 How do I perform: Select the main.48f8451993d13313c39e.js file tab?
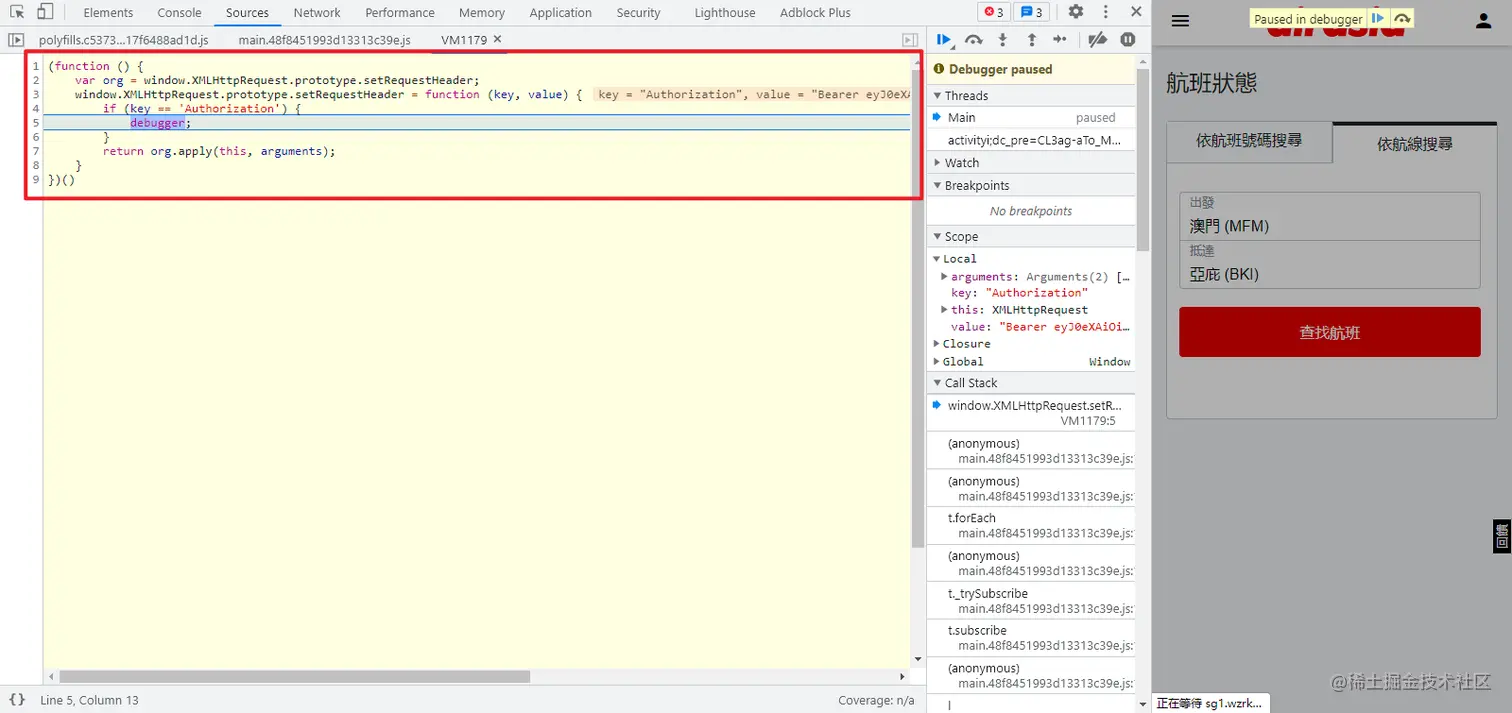[x=325, y=40]
